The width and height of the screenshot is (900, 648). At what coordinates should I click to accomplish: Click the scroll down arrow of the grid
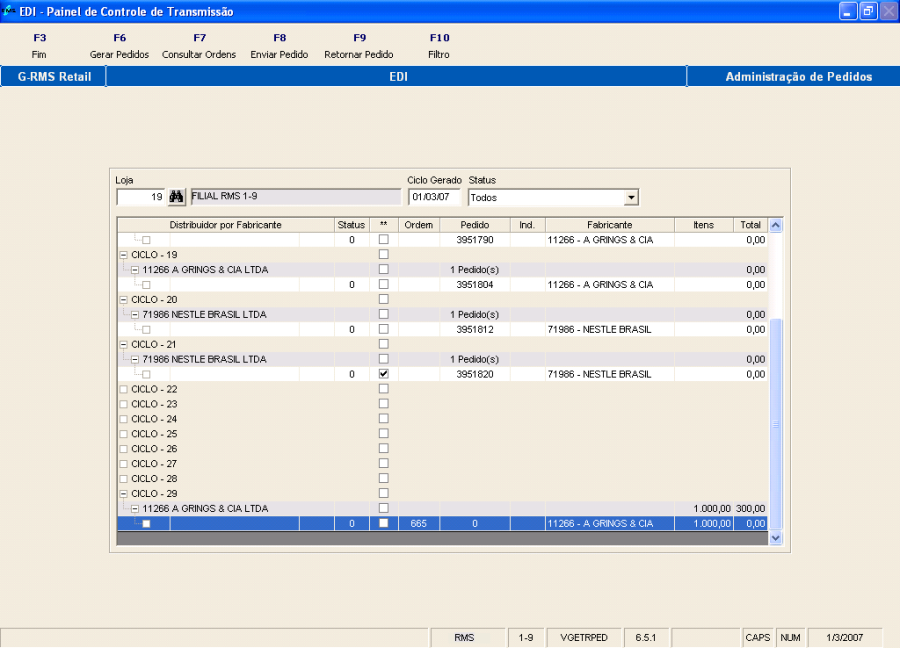point(775,538)
